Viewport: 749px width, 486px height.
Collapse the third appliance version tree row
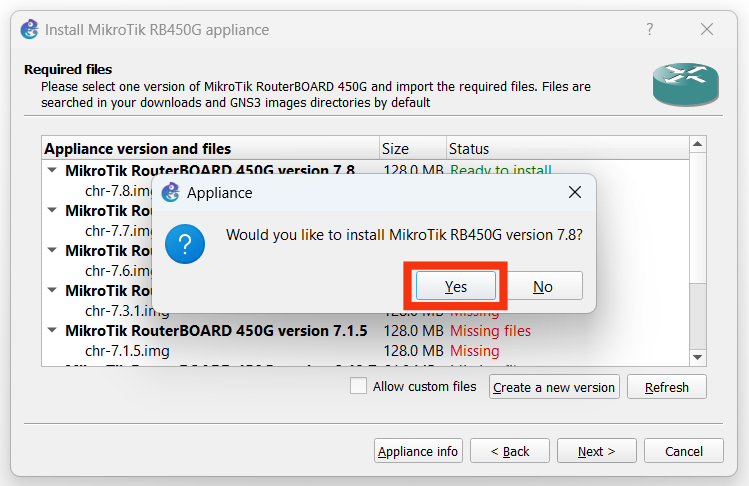coord(52,250)
